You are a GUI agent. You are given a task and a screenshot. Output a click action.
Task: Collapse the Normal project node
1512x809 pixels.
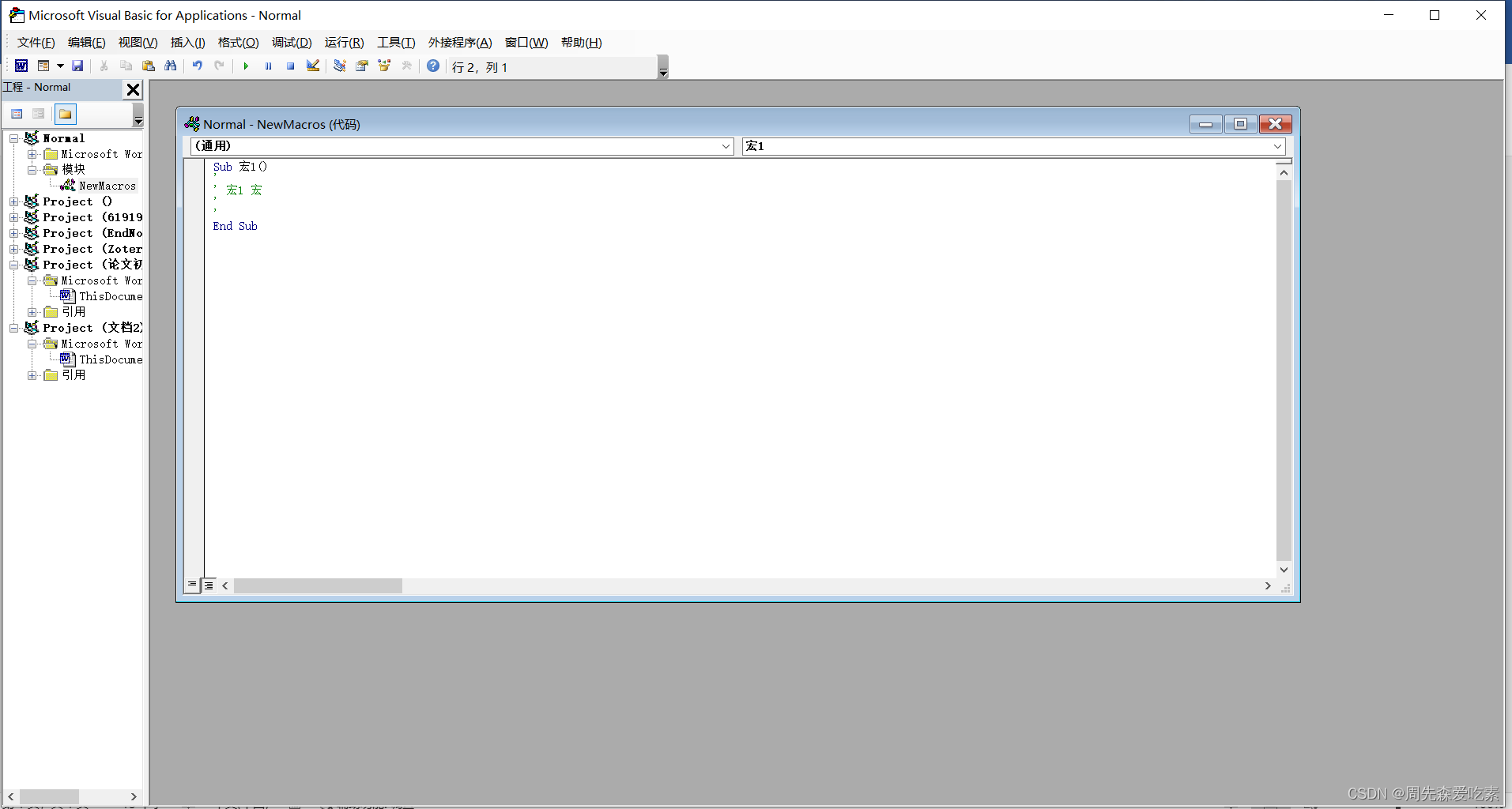(x=13, y=138)
